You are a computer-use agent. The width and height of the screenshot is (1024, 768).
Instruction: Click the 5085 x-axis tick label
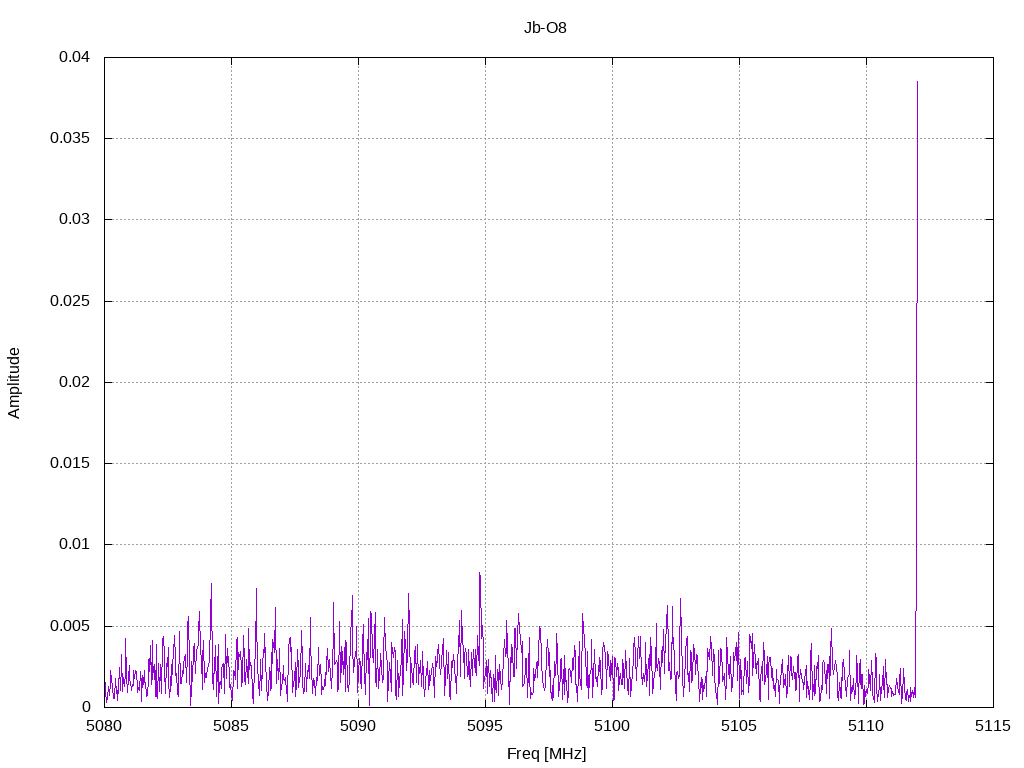tap(231, 726)
